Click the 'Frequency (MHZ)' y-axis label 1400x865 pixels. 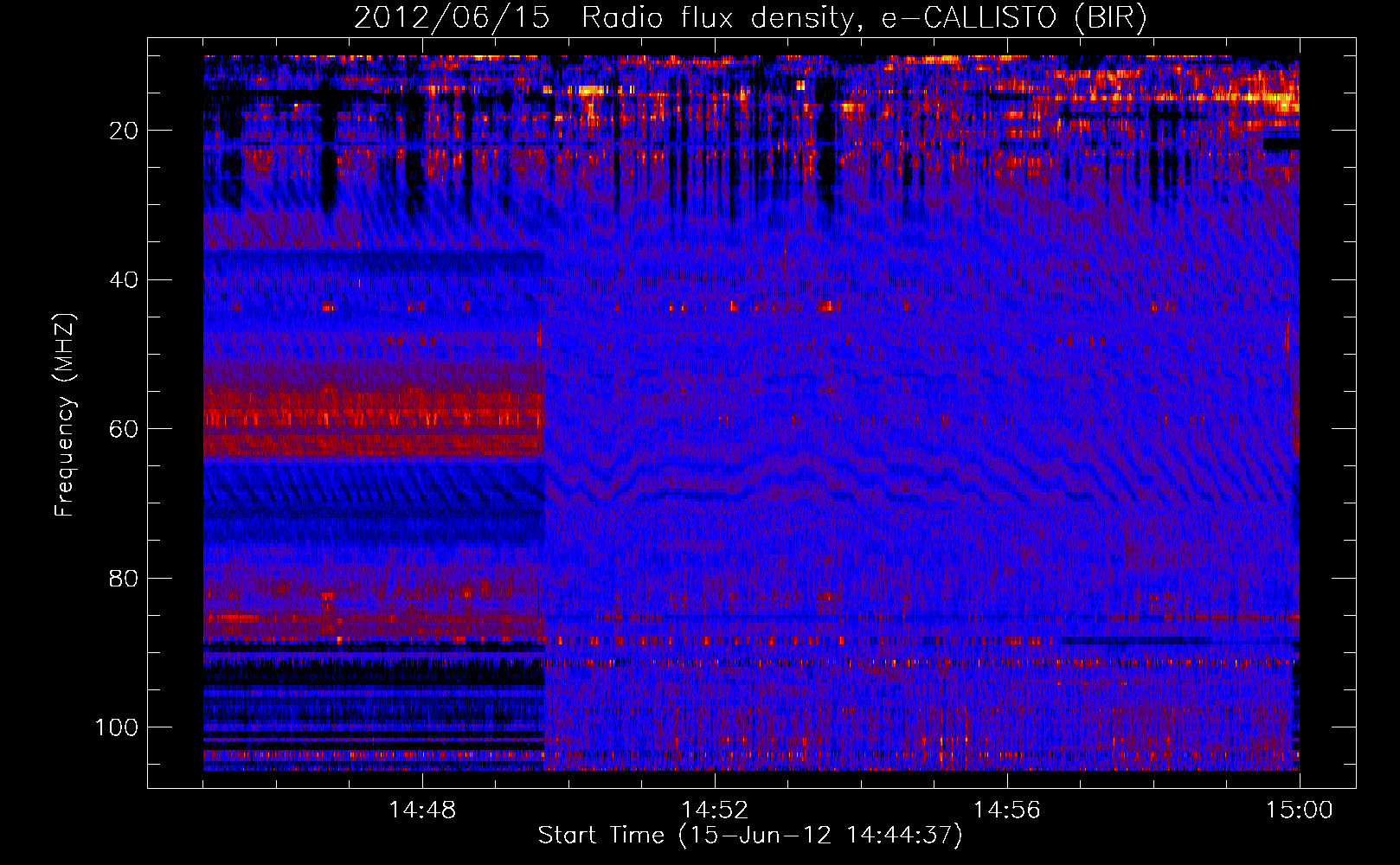point(65,415)
